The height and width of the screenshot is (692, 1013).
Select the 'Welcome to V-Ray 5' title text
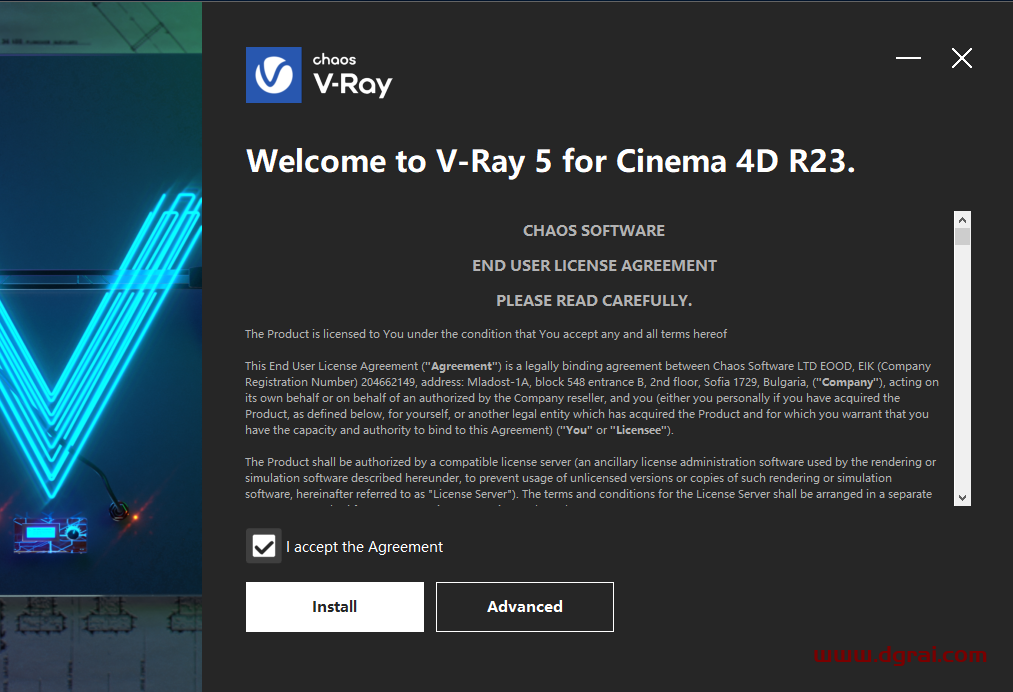point(549,161)
